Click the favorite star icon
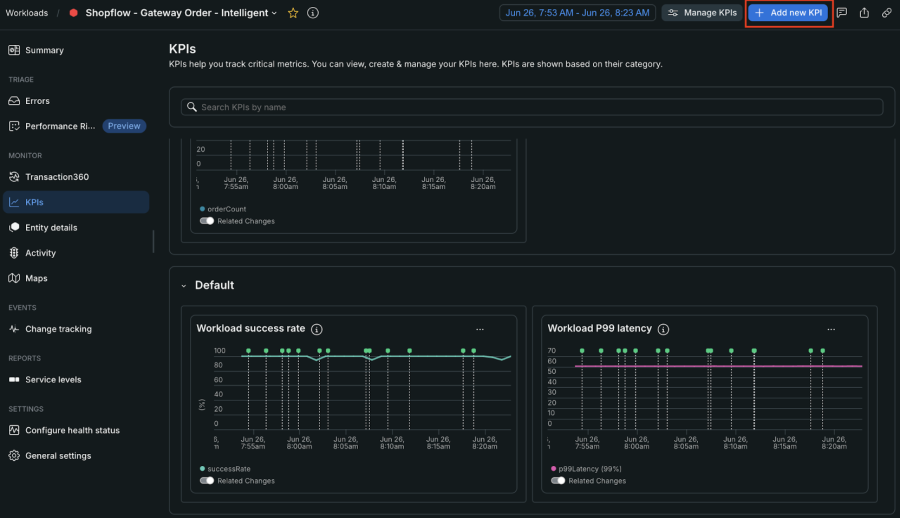Screen dimensions: 900x518 coord(293,13)
